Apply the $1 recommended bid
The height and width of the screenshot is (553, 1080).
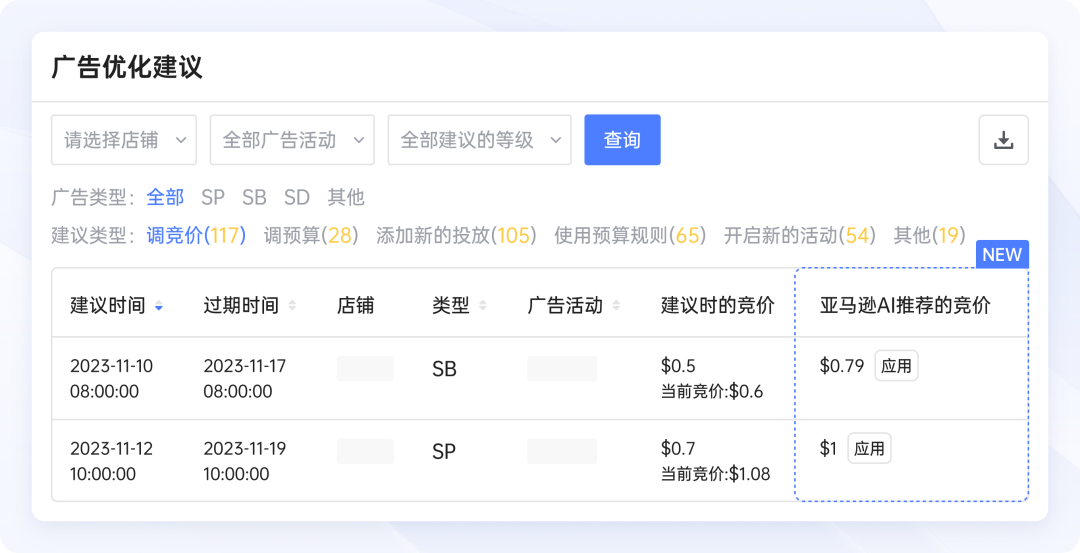click(x=869, y=449)
